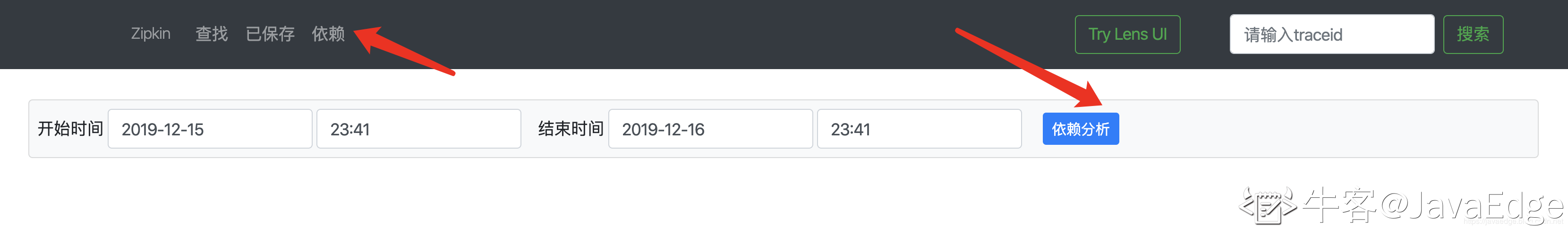Click the 结束时间 label
The image size is (1568, 230).
click(571, 129)
